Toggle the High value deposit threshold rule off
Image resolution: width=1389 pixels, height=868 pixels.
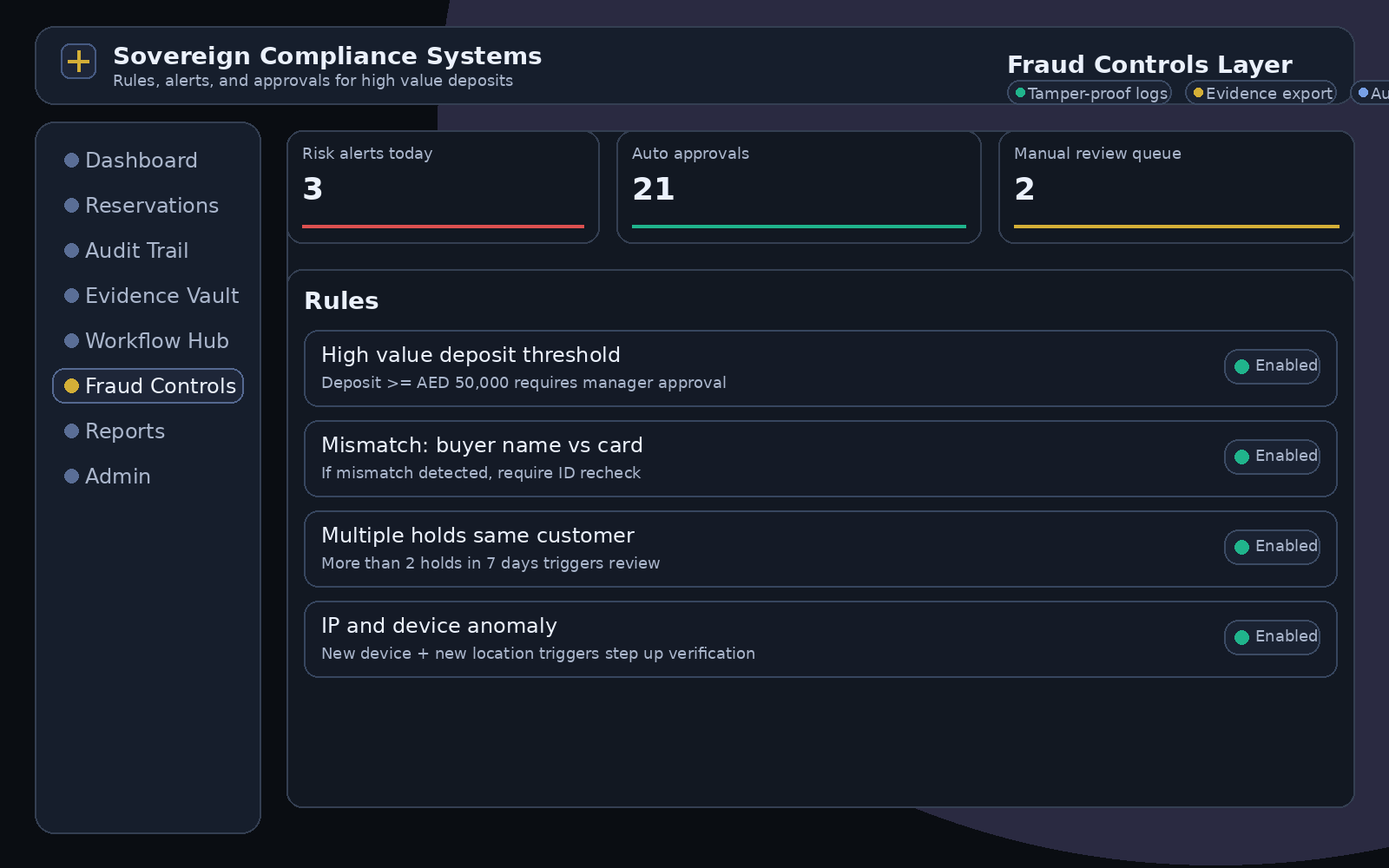[1272, 366]
